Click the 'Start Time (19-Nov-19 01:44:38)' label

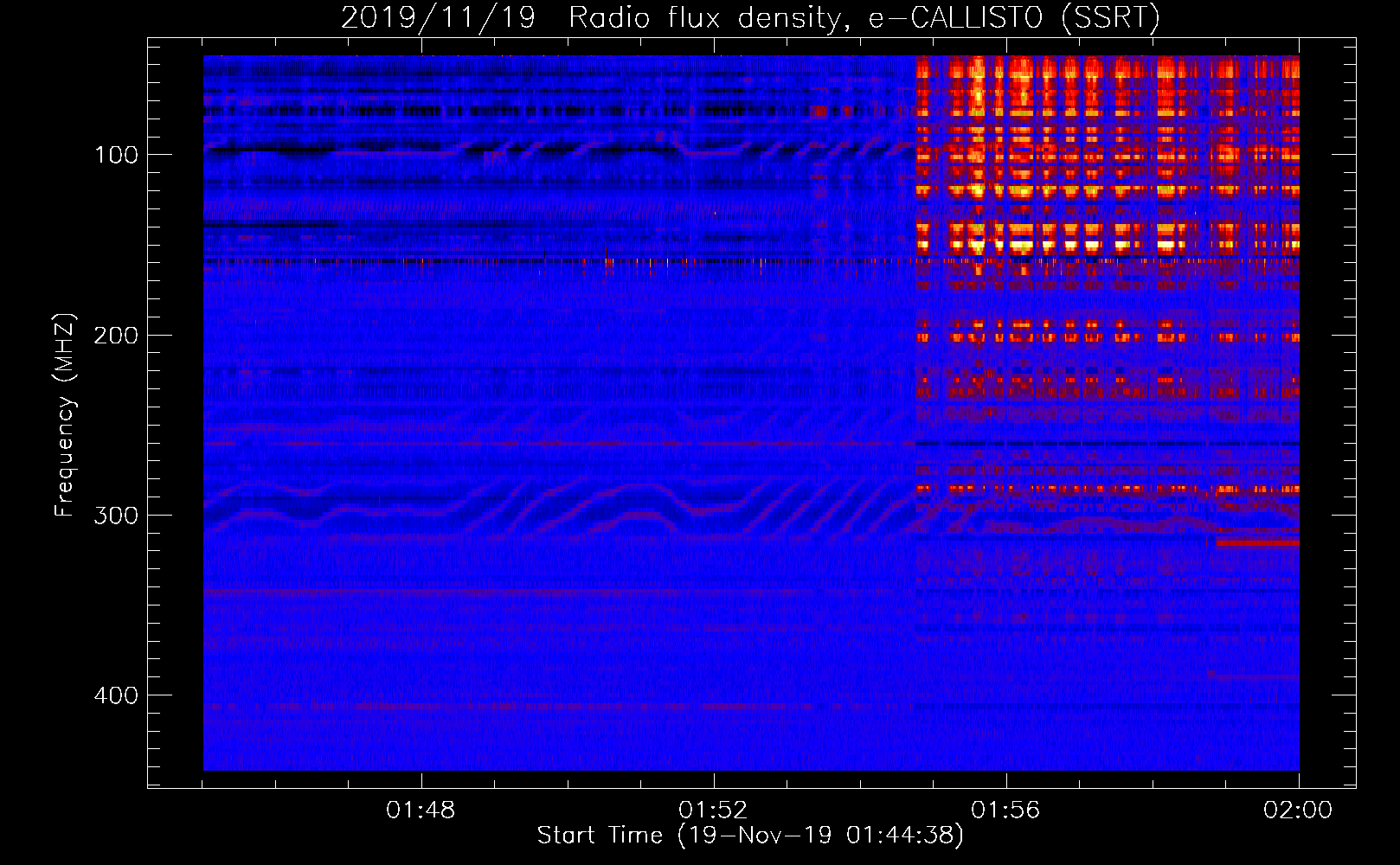(750, 836)
